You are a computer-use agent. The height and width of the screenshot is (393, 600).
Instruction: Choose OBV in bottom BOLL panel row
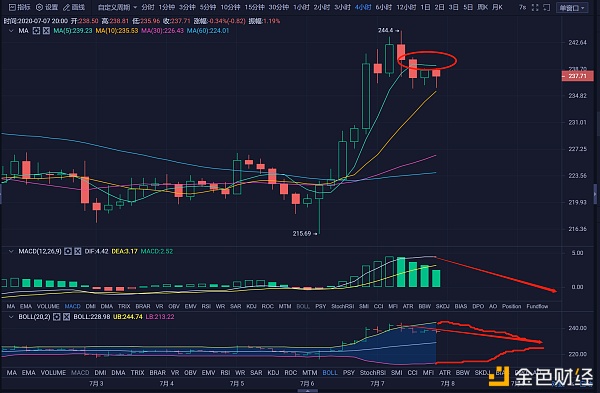[191, 373]
